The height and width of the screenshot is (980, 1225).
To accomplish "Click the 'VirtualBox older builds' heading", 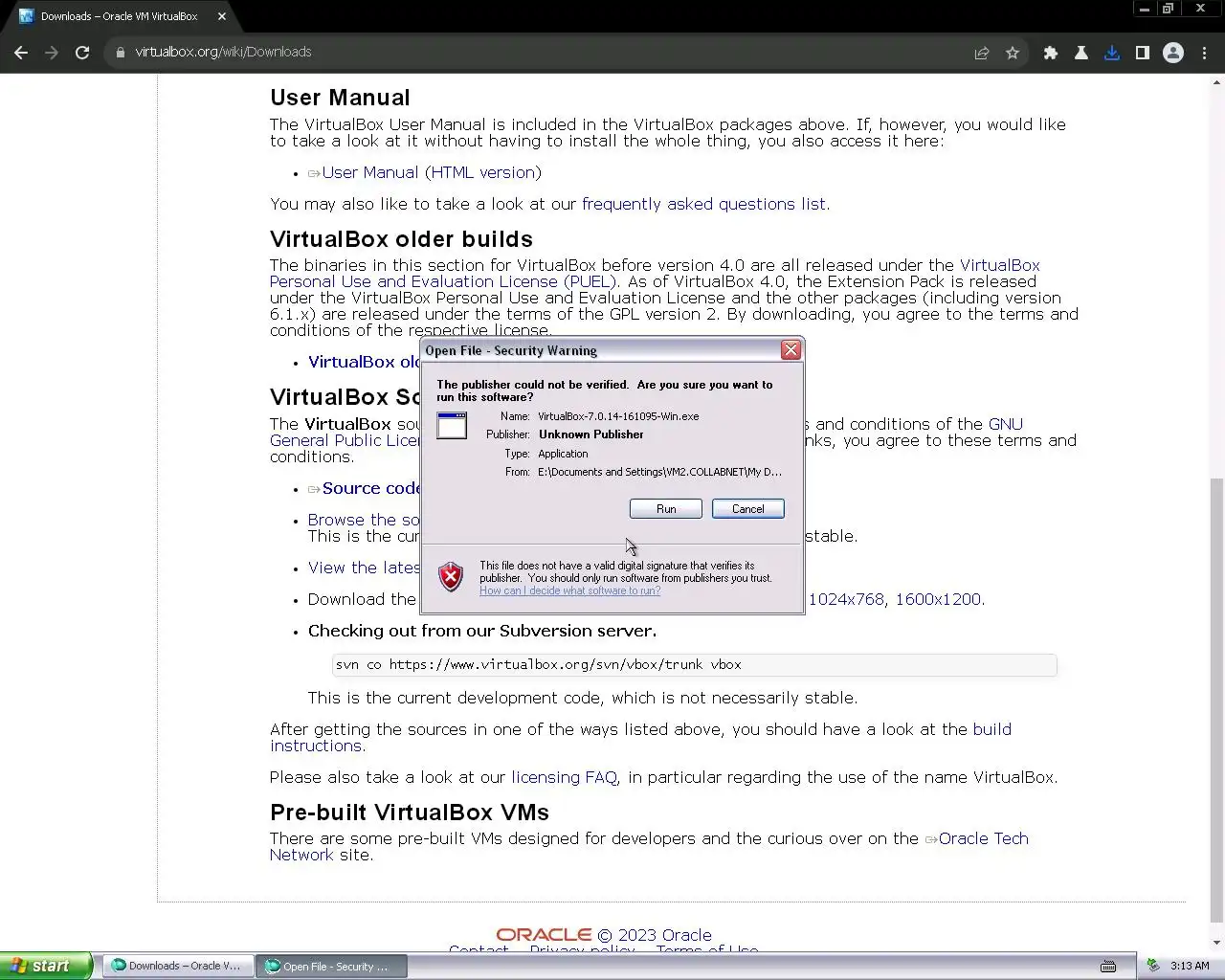I will click(x=401, y=239).
